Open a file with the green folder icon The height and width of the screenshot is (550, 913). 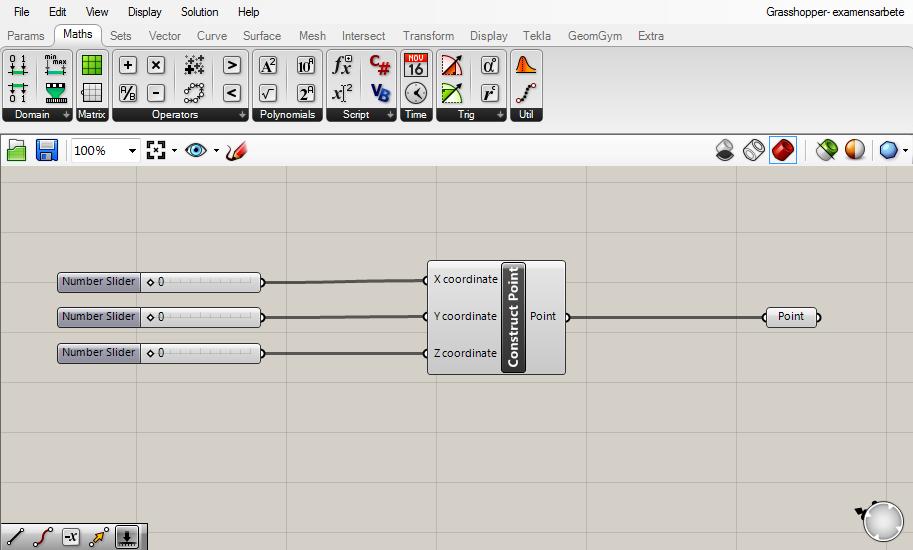(x=16, y=151)
